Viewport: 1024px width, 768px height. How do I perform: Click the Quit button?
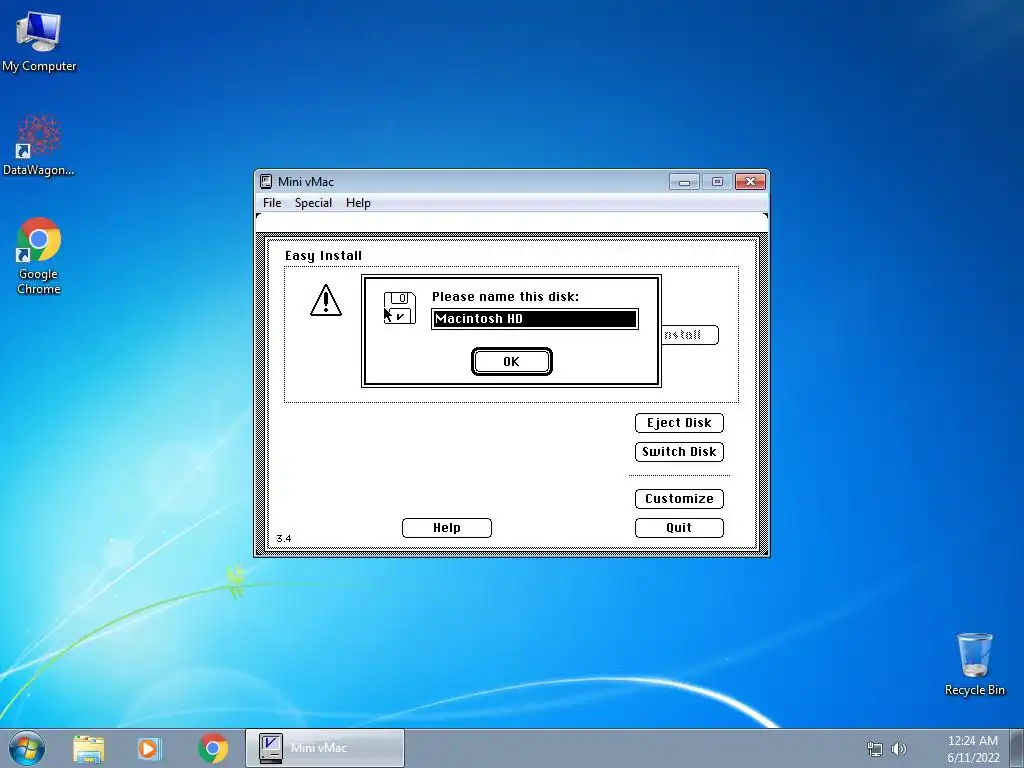(679, 528)
